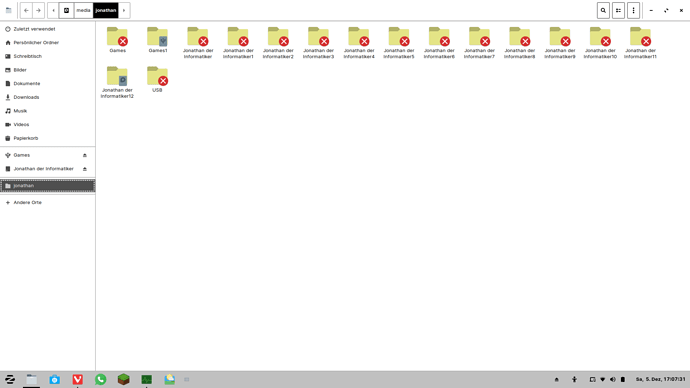
Task: Click the Files app icon in taskbar
Action: click(32, 379)
